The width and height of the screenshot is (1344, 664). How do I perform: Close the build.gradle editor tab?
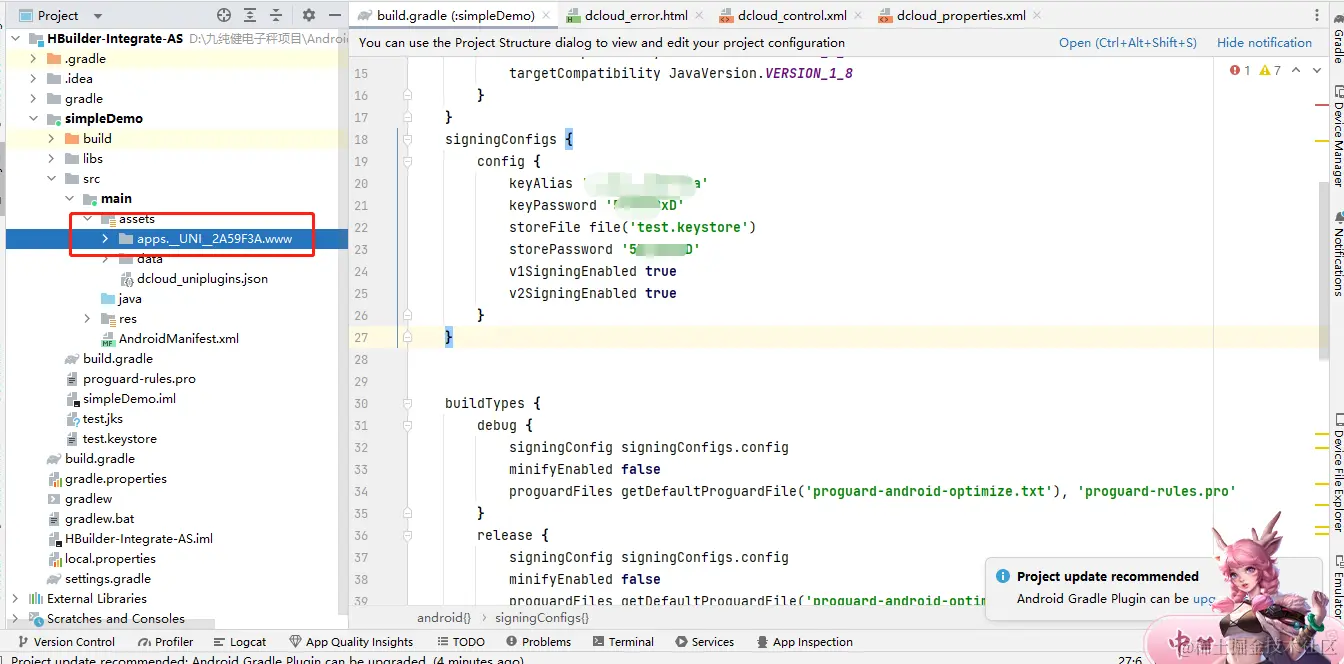point(545,15)
